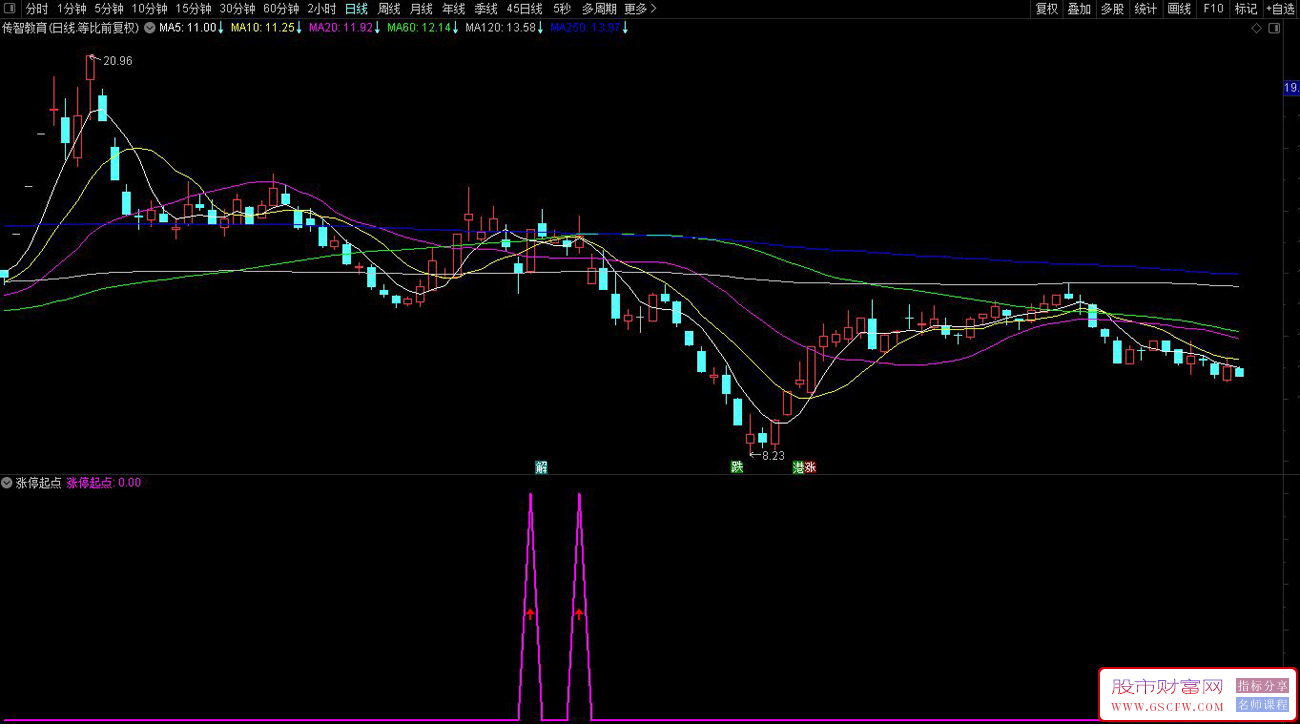The width and height of the screenshot is (1300, 724).
Task: Open the green 跌 event marker
Action: pyautogui.click(x=737, y=467)
